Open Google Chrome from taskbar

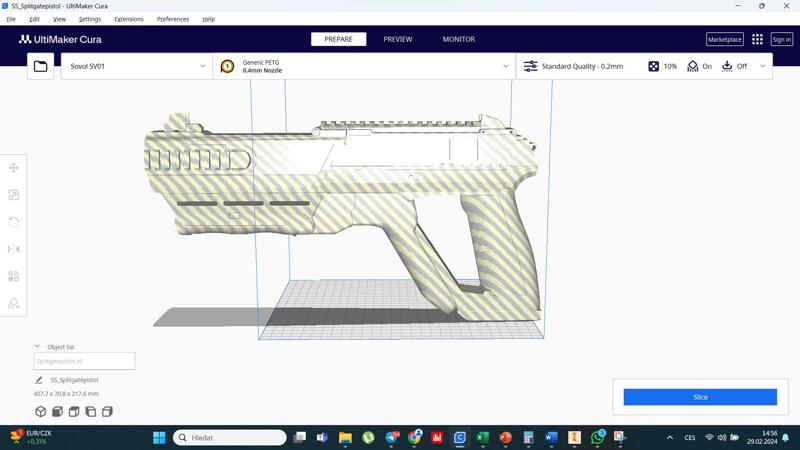click(x=415, y=437)
